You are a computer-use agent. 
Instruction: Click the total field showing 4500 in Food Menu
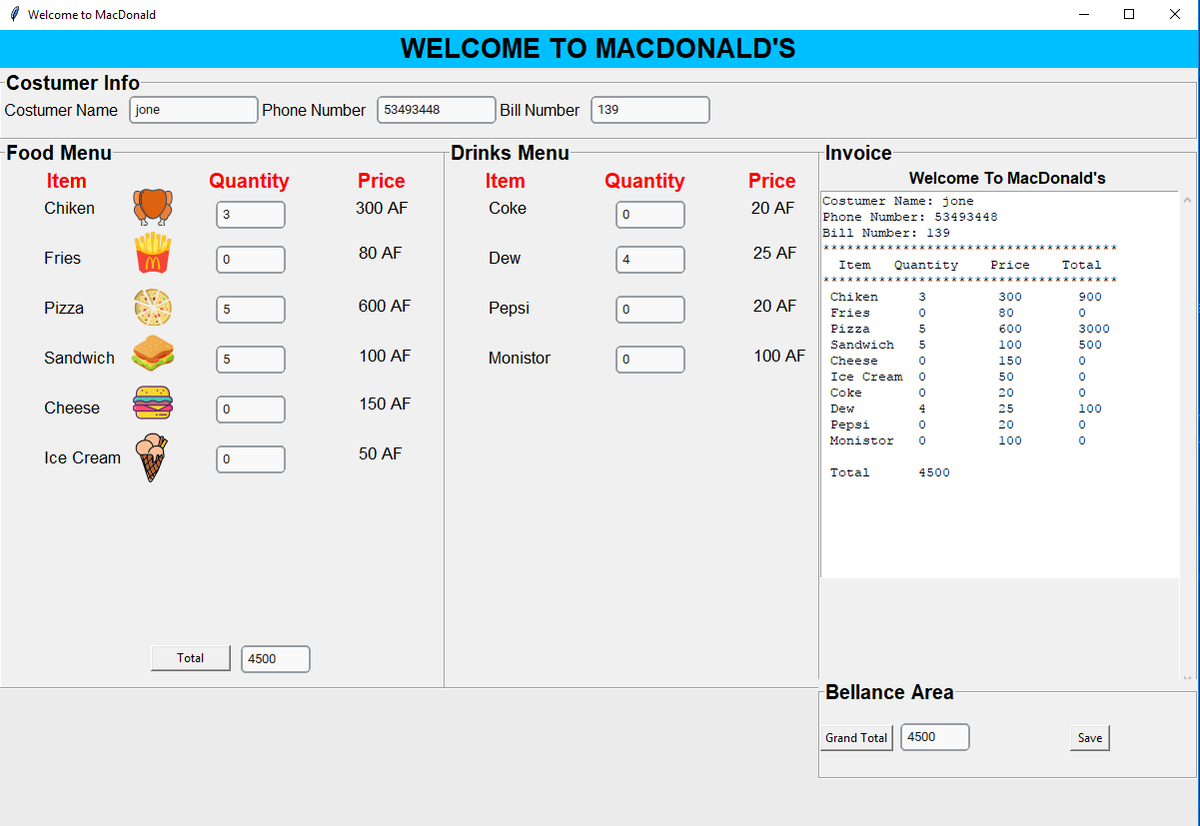[x=276, y=659]
